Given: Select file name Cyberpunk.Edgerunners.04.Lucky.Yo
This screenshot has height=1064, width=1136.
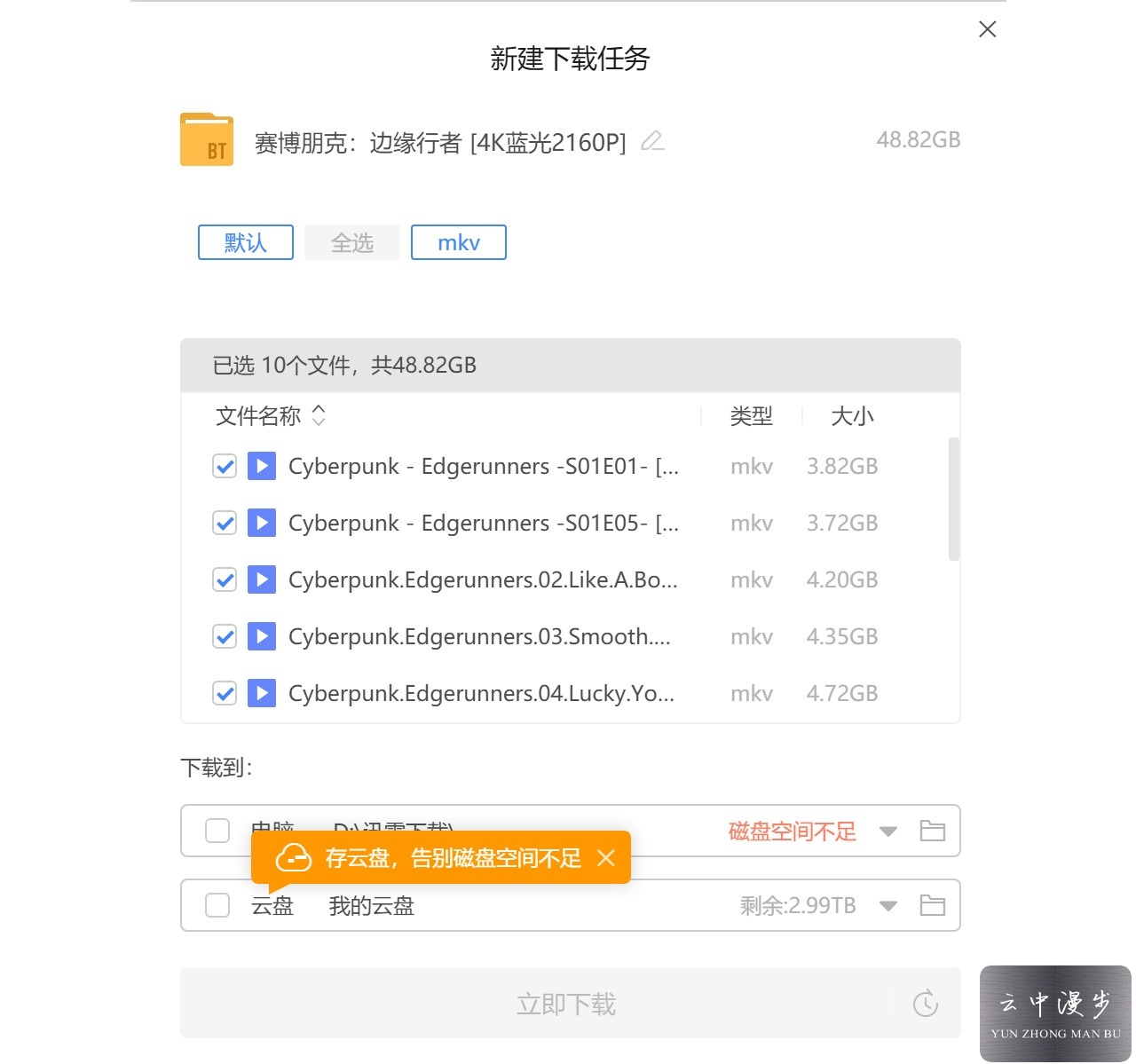Looking at the screenshot, I should click(482, 694).
